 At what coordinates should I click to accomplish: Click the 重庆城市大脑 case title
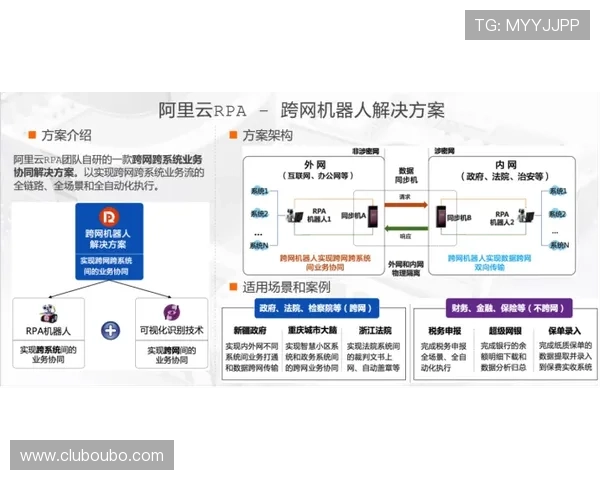(312, 330)
